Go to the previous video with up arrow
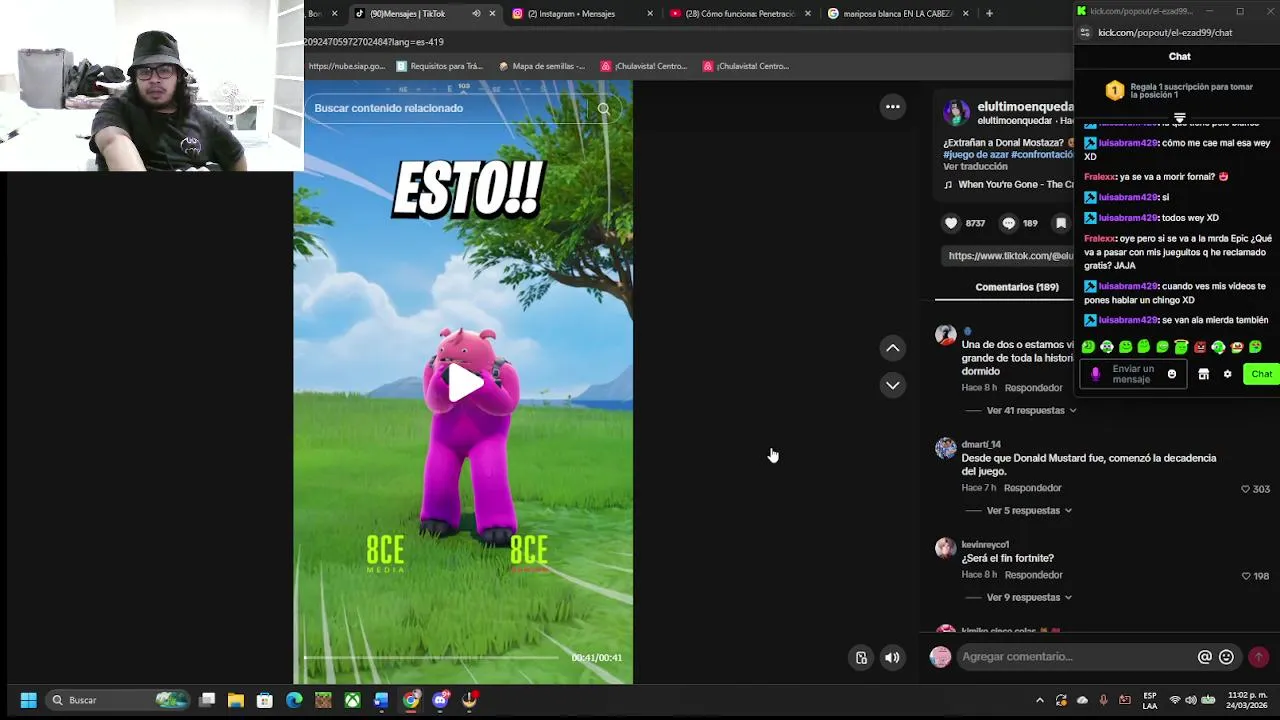 (893, 348)
